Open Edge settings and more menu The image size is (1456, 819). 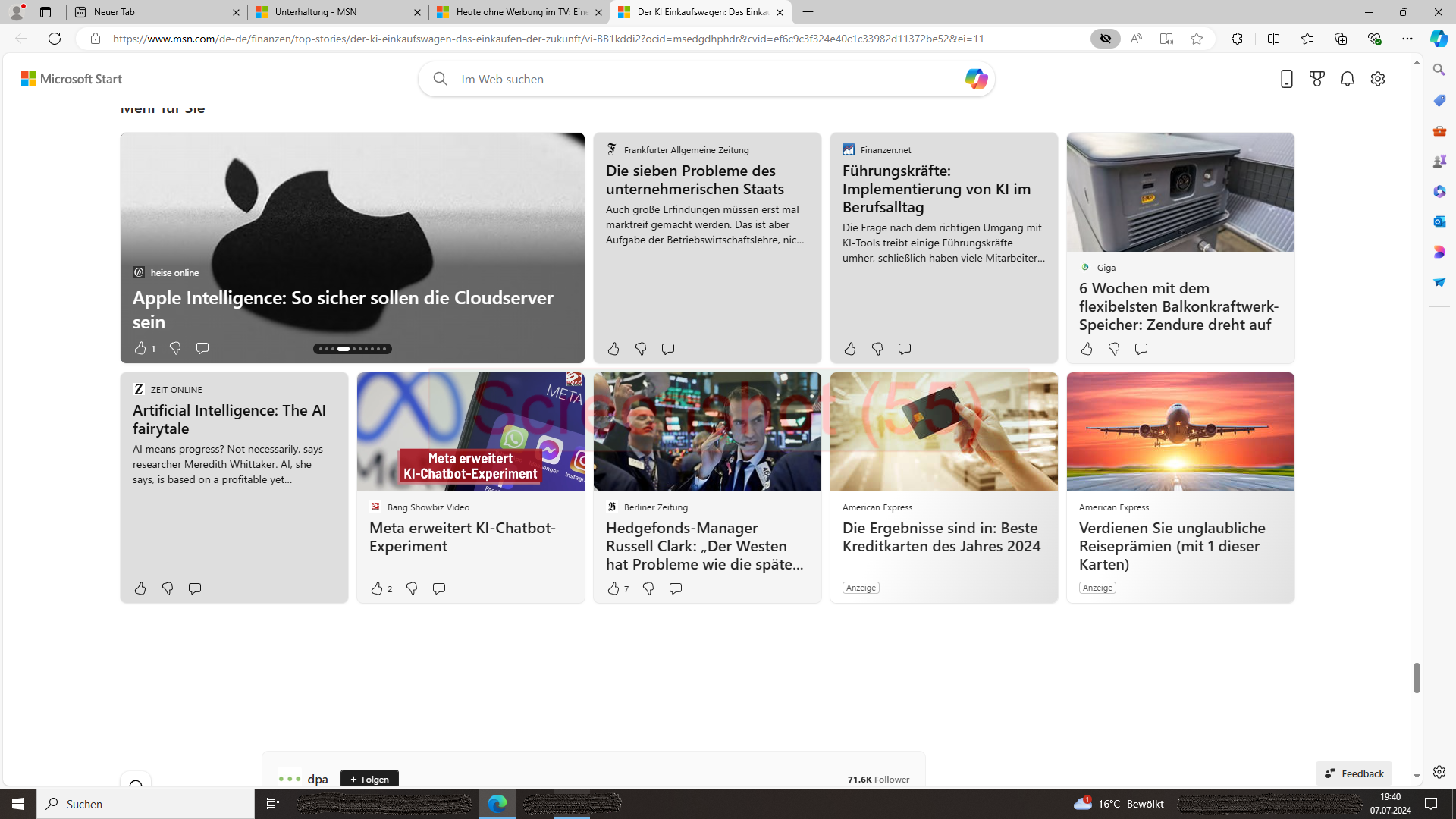click(1407, 39)
